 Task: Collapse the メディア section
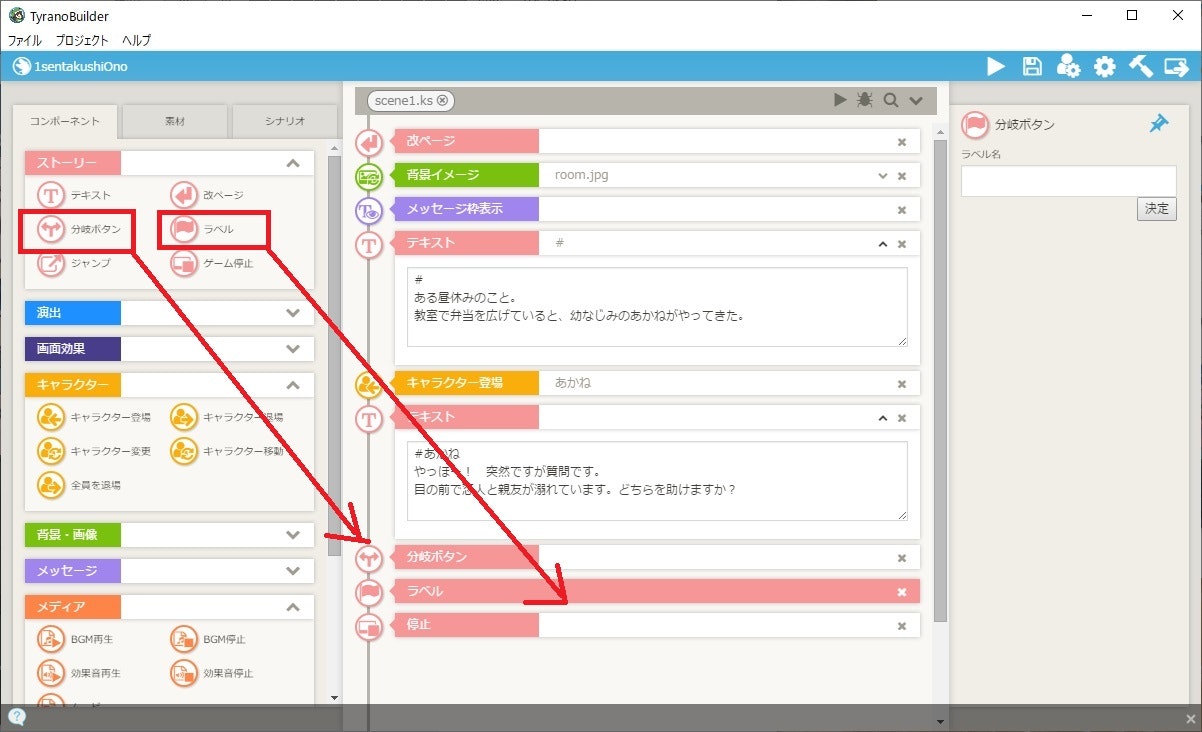point(292,607)
